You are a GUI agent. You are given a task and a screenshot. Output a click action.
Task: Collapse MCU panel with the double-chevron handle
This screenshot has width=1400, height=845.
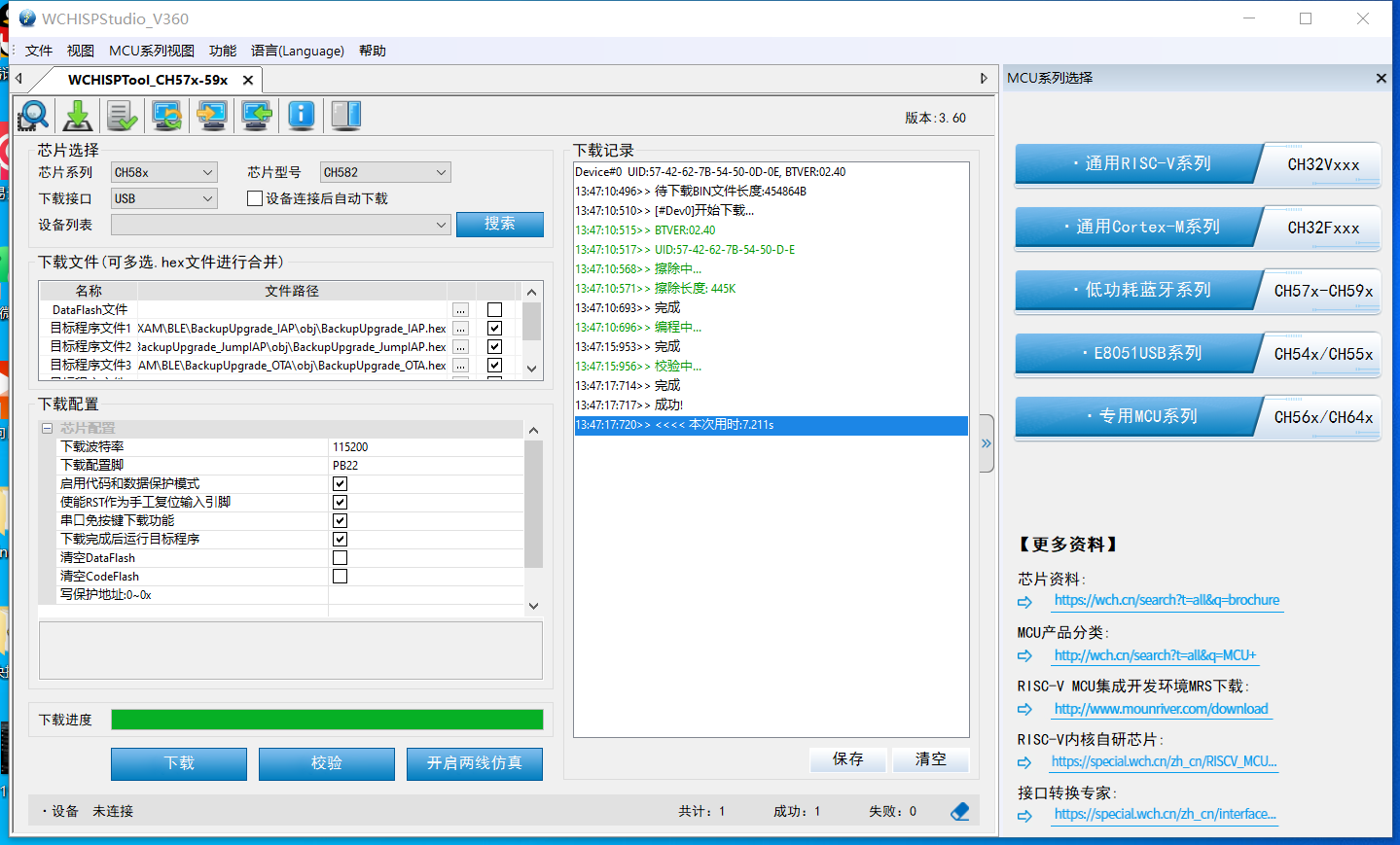(x=987, y=443)
